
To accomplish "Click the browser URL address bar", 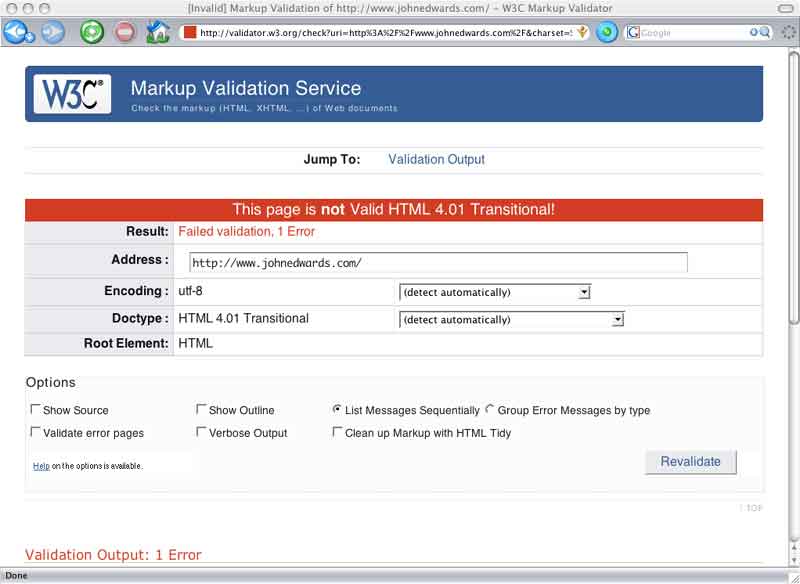I will click(385, 33).
